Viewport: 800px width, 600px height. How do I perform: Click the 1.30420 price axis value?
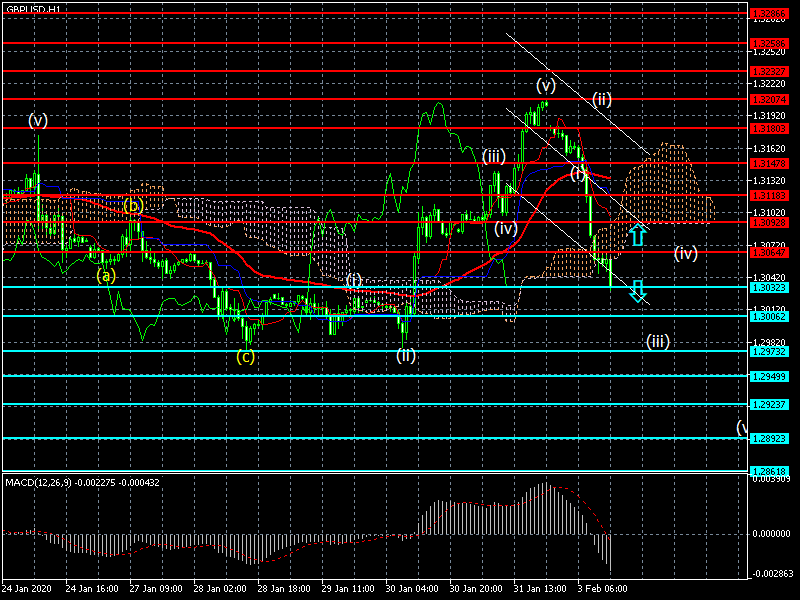(769, 278)
